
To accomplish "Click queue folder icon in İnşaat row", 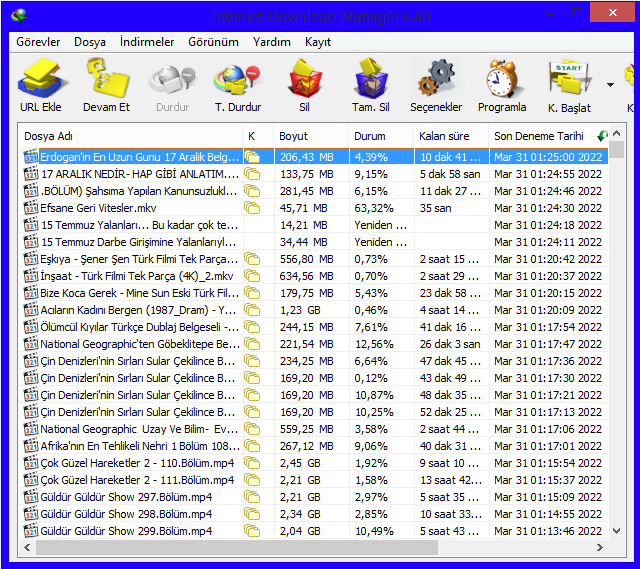I will pos(252,276).
